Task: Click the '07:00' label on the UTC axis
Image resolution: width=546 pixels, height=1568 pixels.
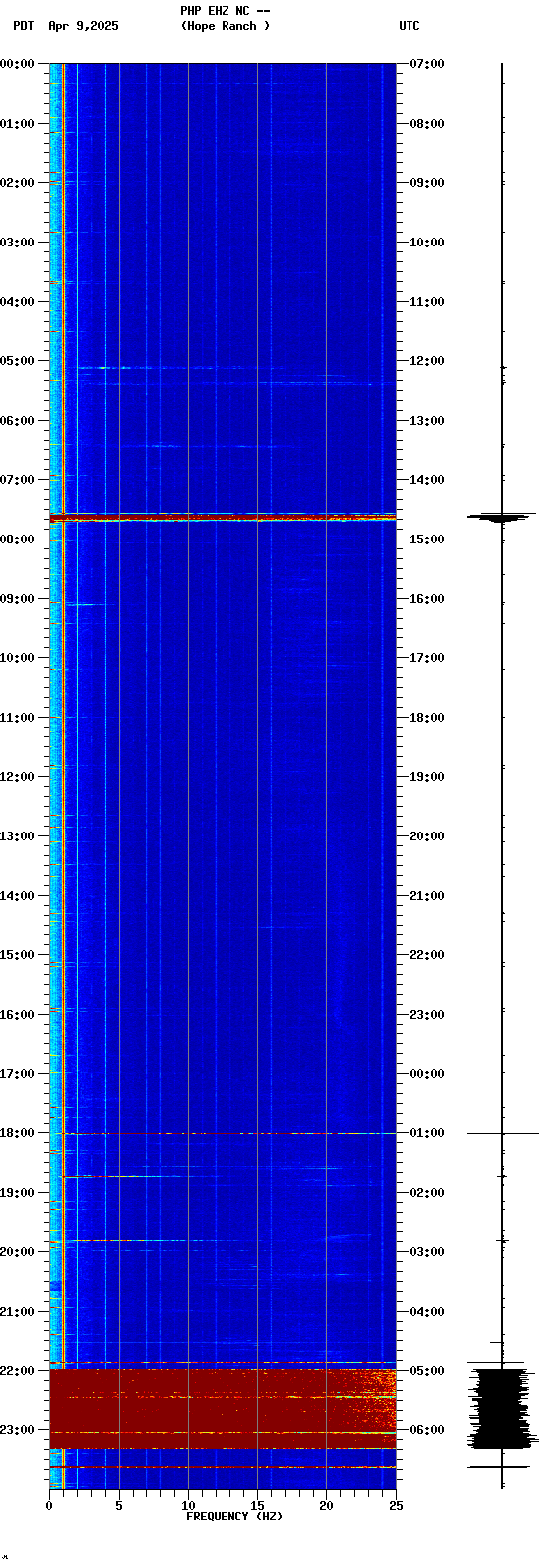Action: tap(427, 64)
